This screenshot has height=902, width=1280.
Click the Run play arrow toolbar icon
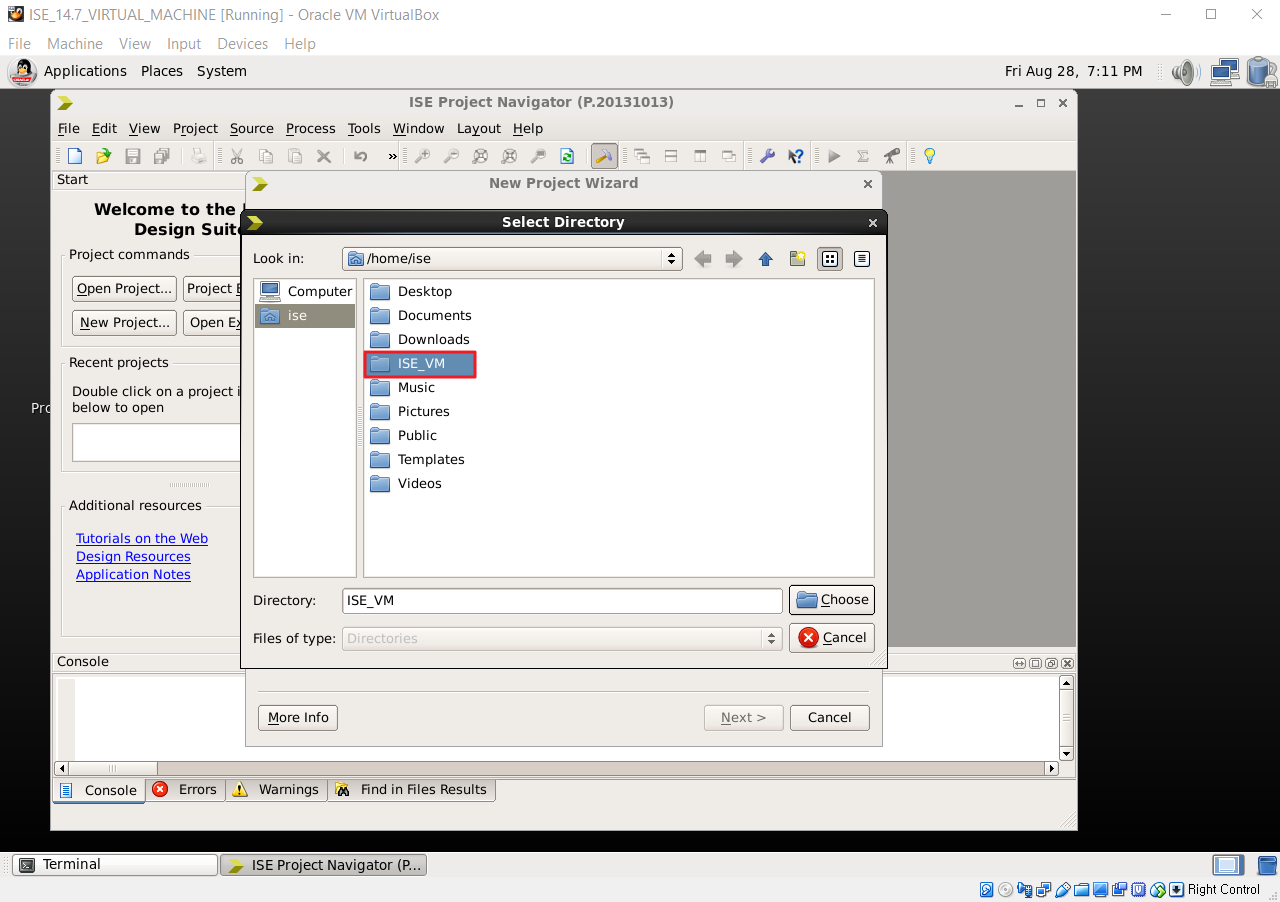point(834,156)
